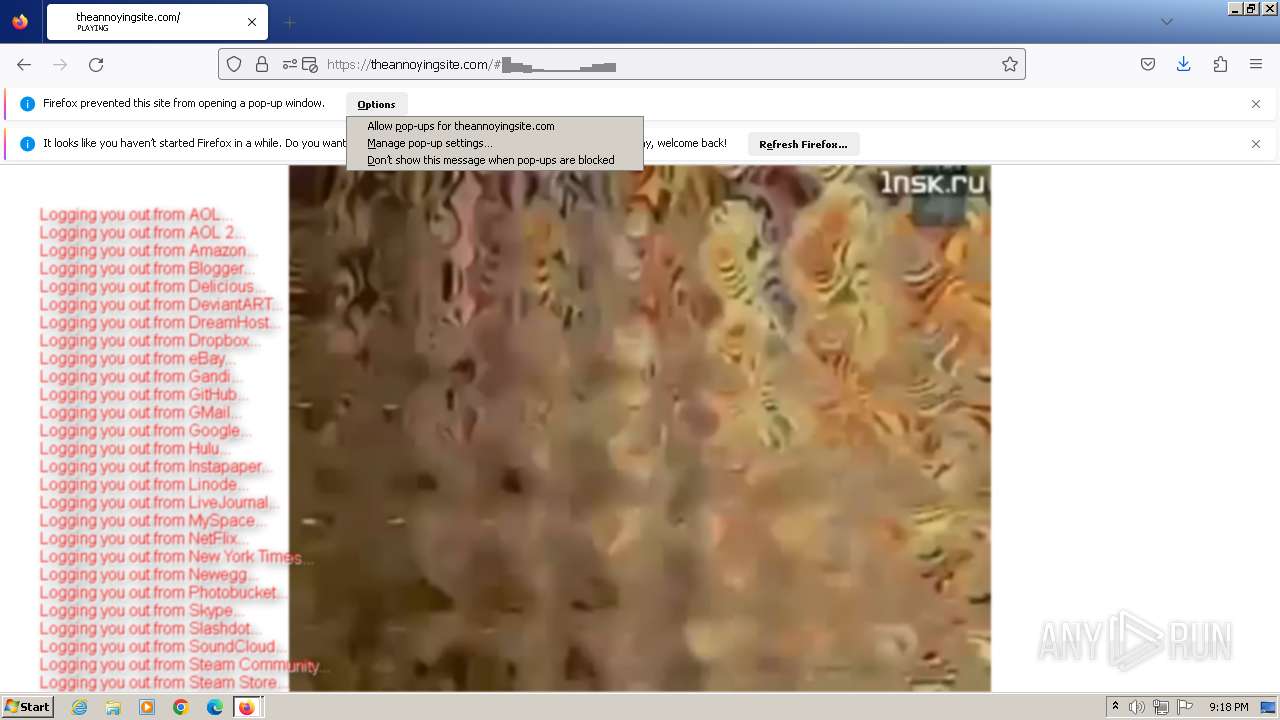The height and width of the screenshot is (720, 1280).
Task: Click the text Logging you out from eBay...
Action: pos(136,358)
